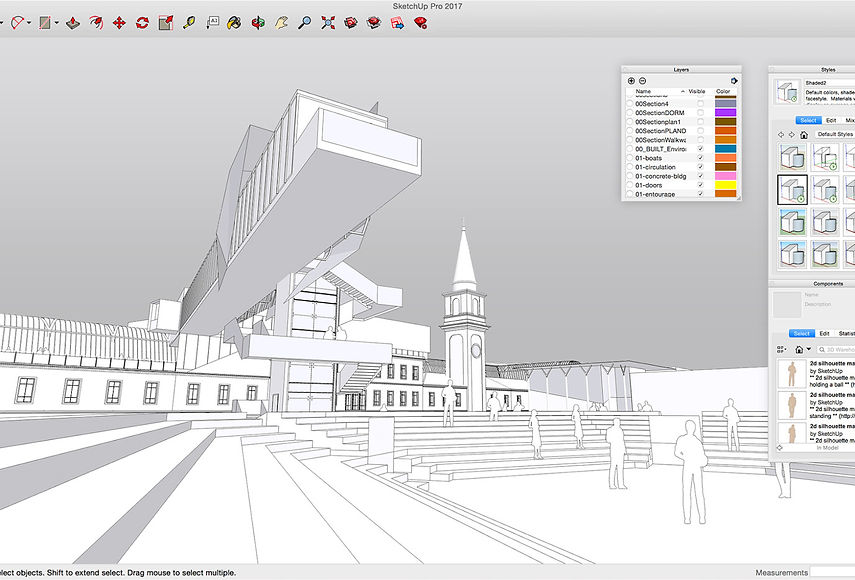Click the Send to LayOut icon
This screenshot has width=855, height=580.
pyautogui.click(x=398, y=23)
